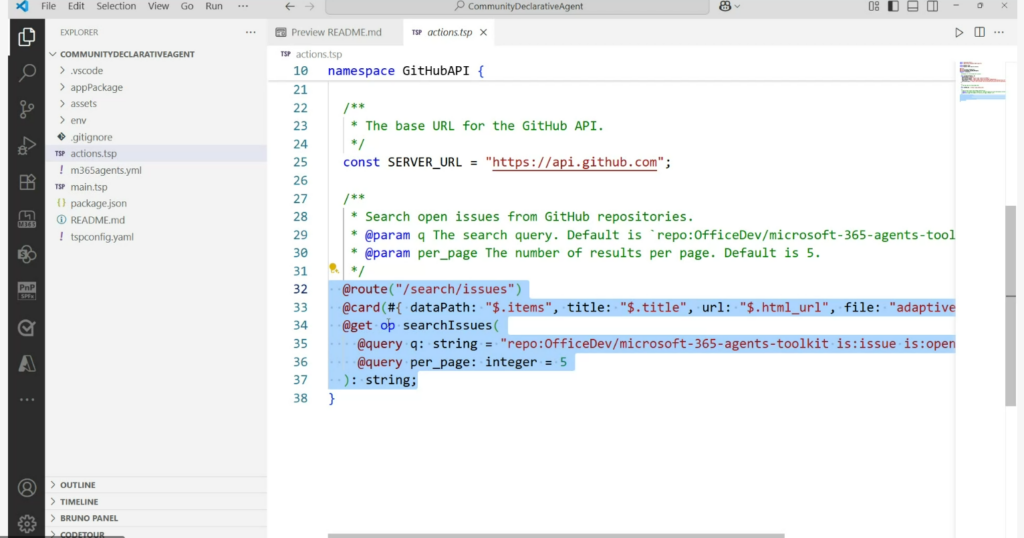The width and height of the screenshot is (1024, 538).
Task: Open the Extensions view
Action: (27, 182)
